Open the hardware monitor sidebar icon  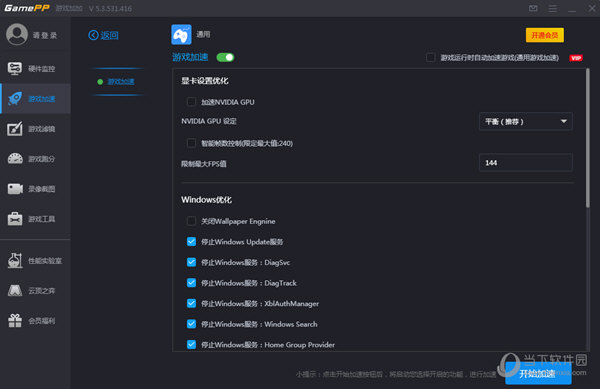tap(15, 69)
